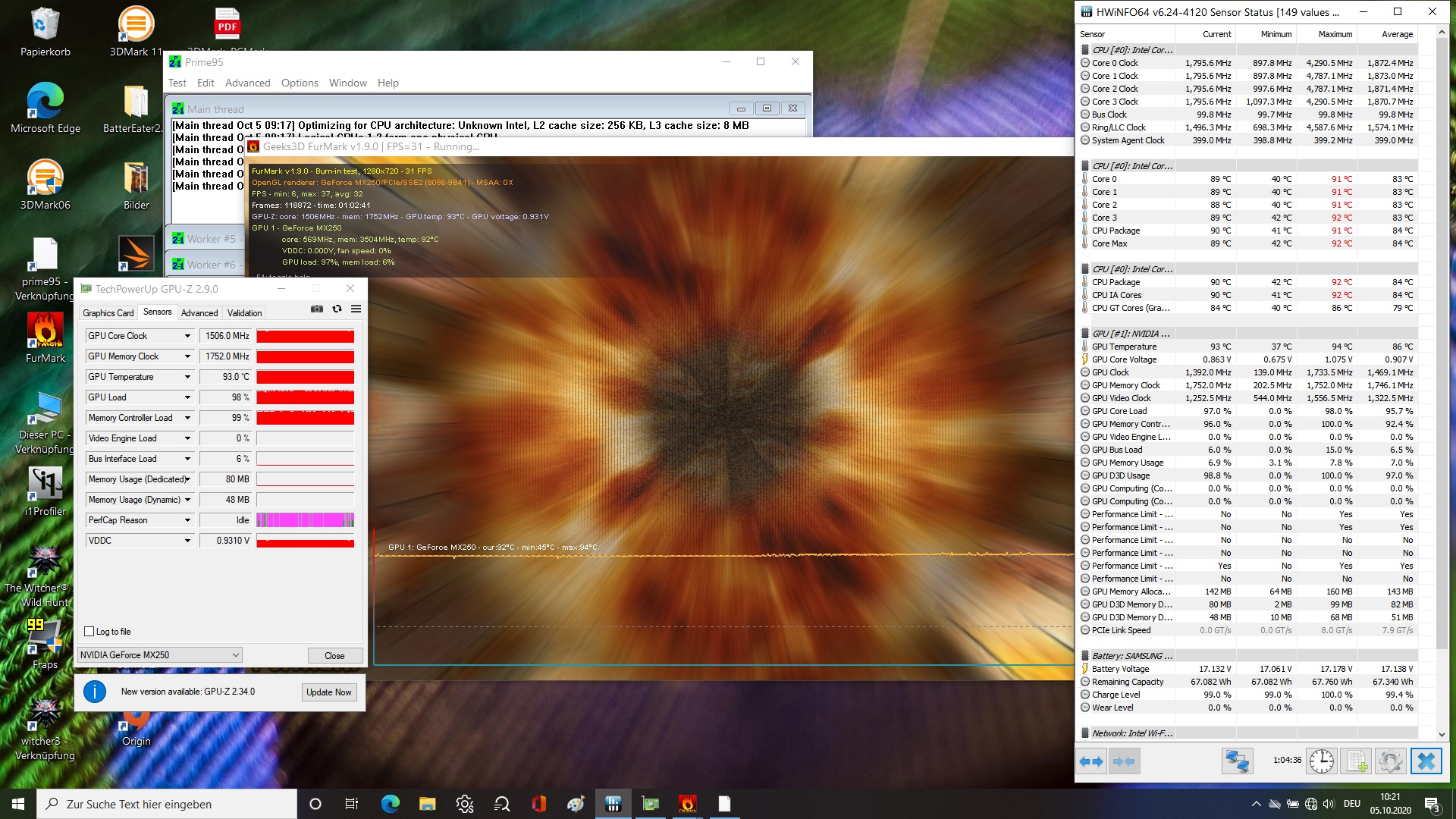Click HWiNFO expand arrows icon

pos(1091,761)
